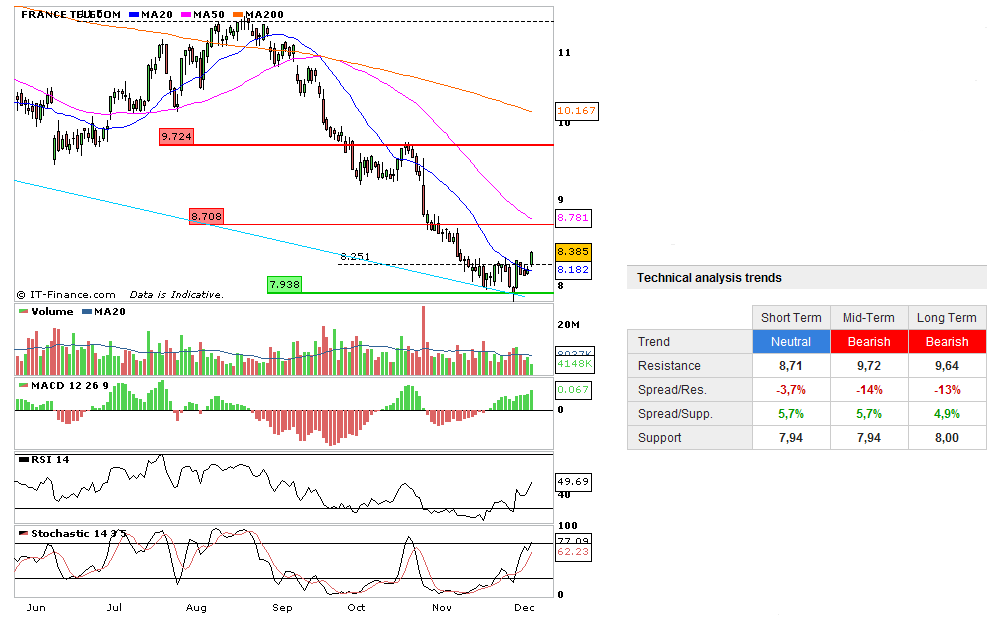
Task: Click the 8.251 dashed line label
Action: click(355, 256)
